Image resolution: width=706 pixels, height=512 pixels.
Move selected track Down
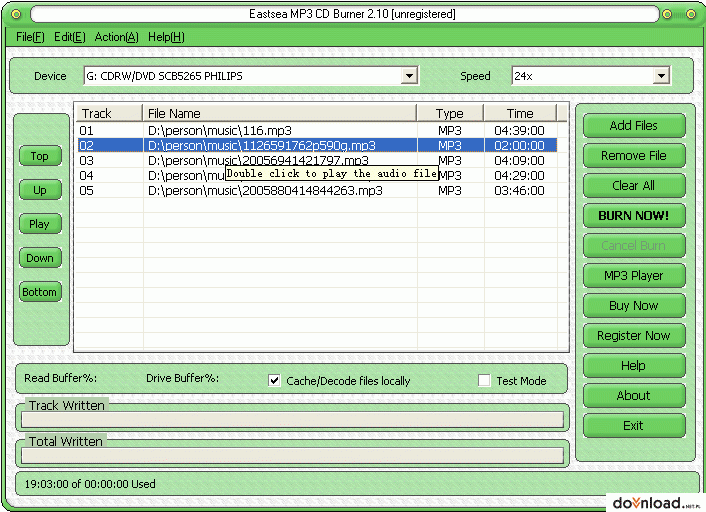[40, 258]
